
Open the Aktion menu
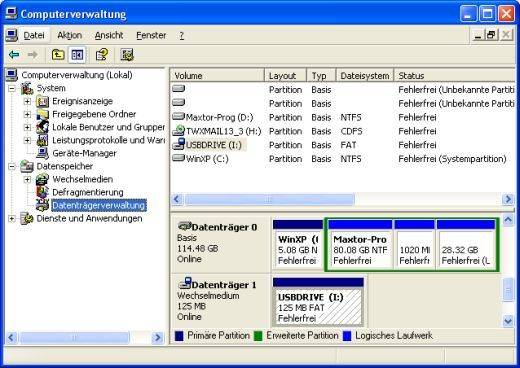[x=70, y=35]
